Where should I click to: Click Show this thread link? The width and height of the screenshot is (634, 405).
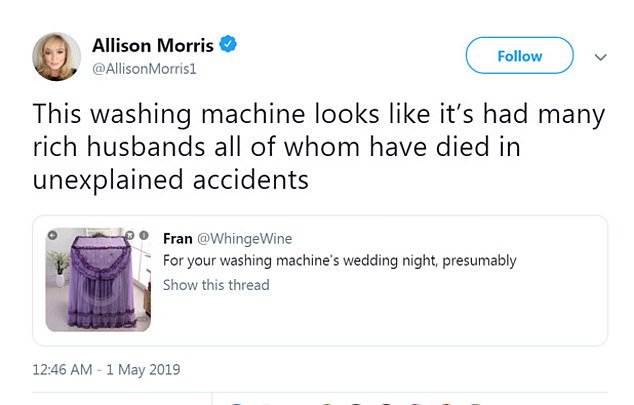point(216,285)
